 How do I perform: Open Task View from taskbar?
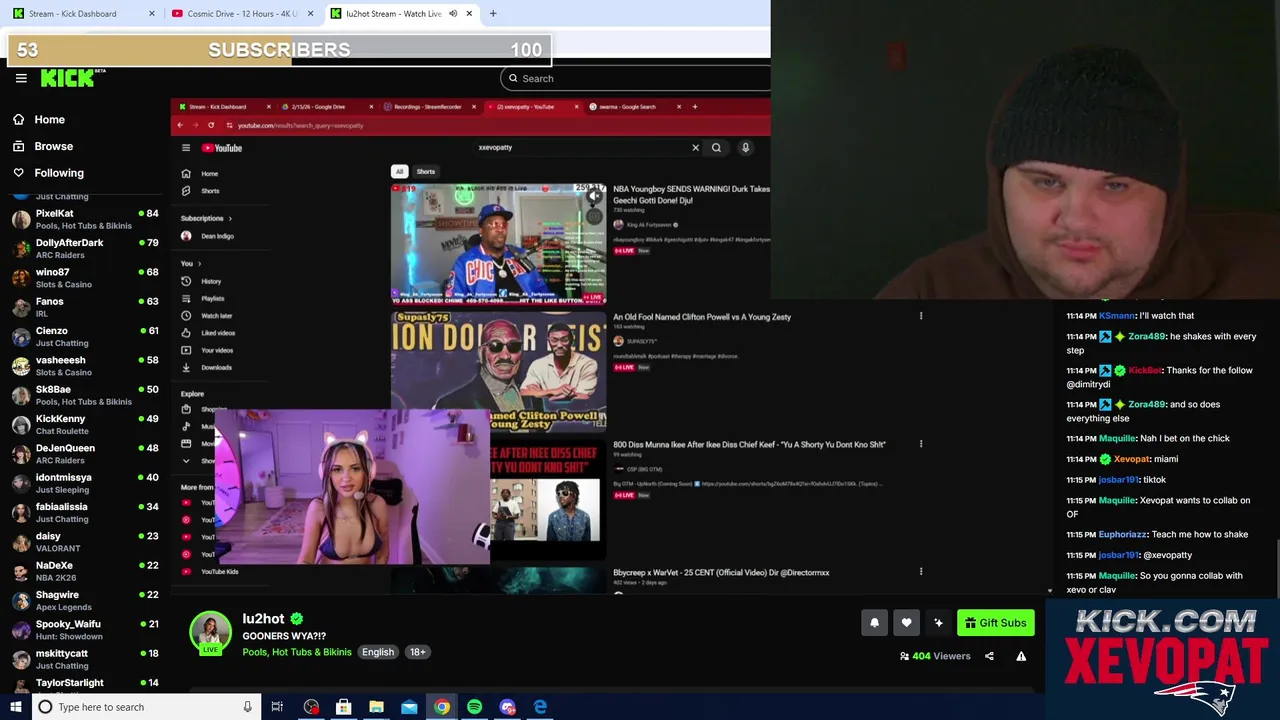coord(277,707)
